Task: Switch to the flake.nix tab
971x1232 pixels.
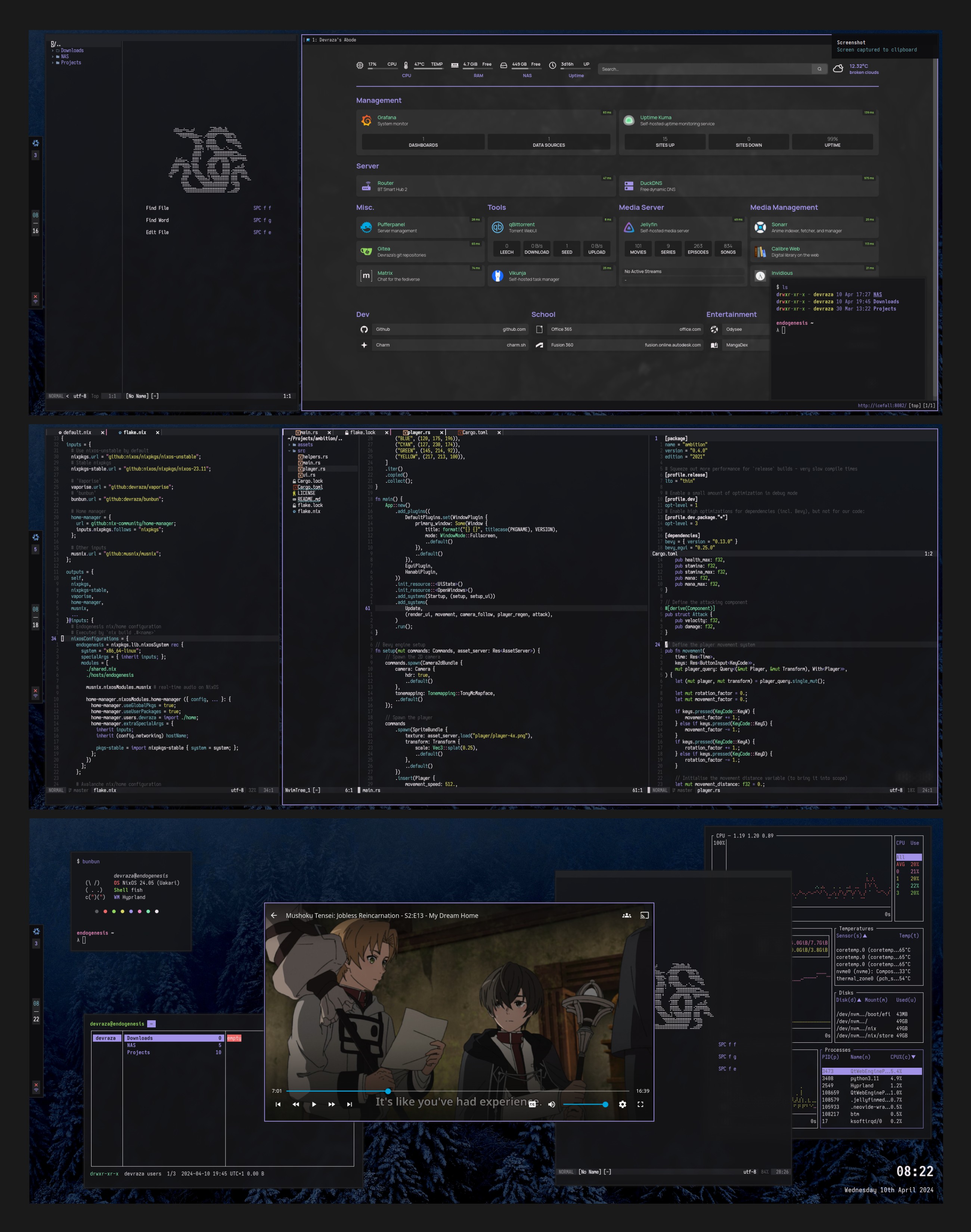Action: (x=134, y=432)
